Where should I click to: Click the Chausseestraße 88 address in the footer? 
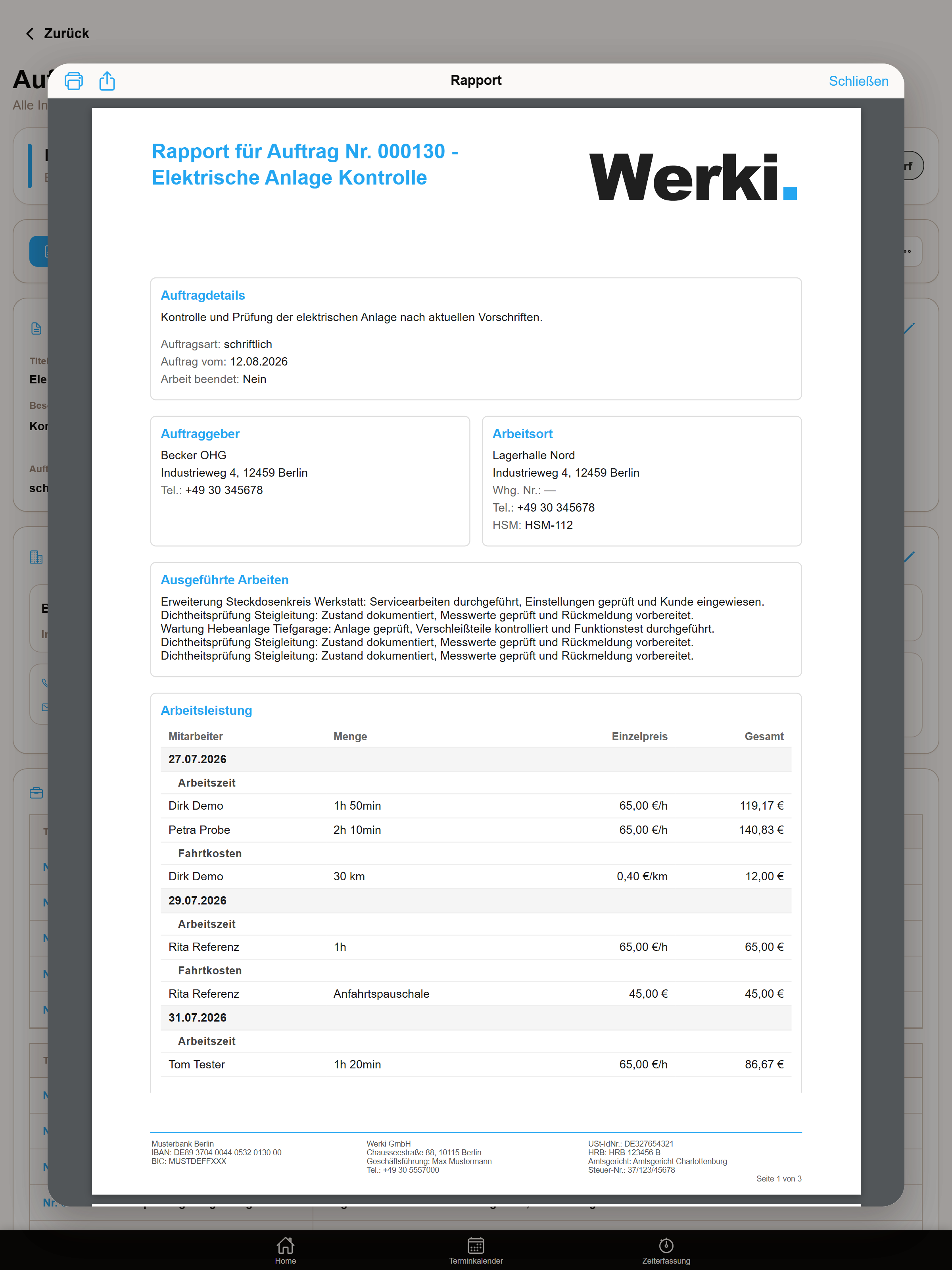click(x=424, y=1152)
